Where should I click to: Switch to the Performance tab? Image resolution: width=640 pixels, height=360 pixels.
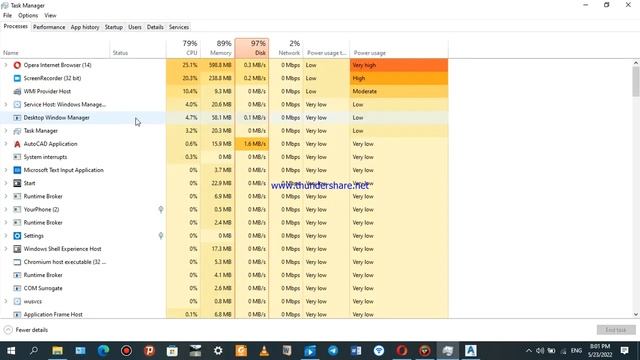coord(49,27)
